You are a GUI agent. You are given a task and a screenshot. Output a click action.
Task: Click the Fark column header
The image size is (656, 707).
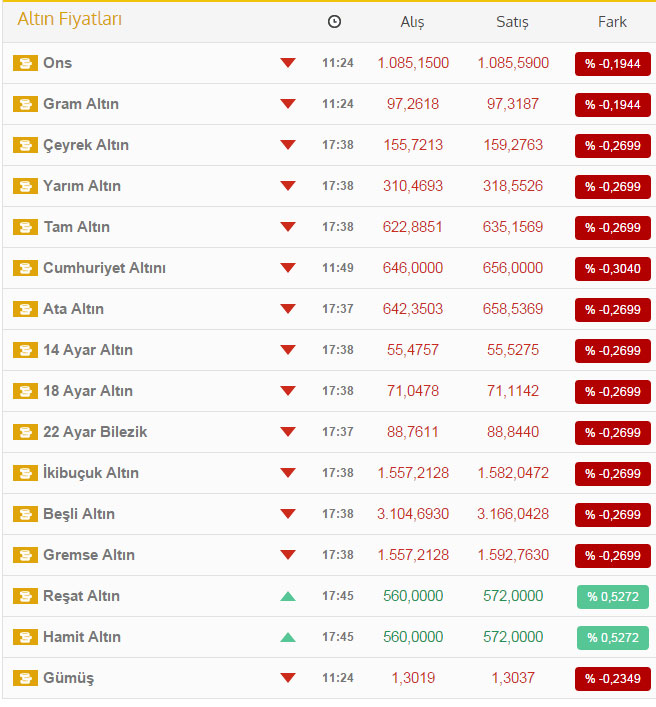click(x=613, y=21)
